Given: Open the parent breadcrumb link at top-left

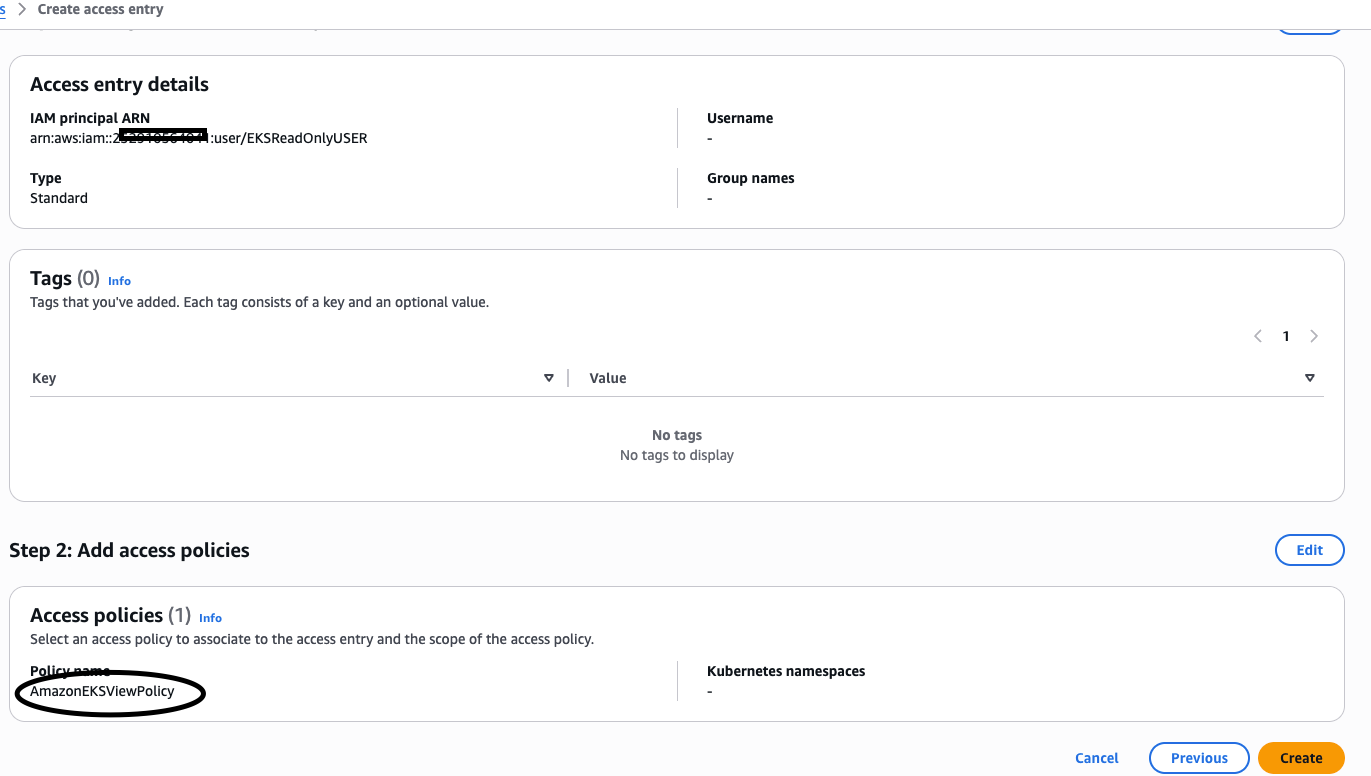Looking at the screenshot, I should point(3,9).
